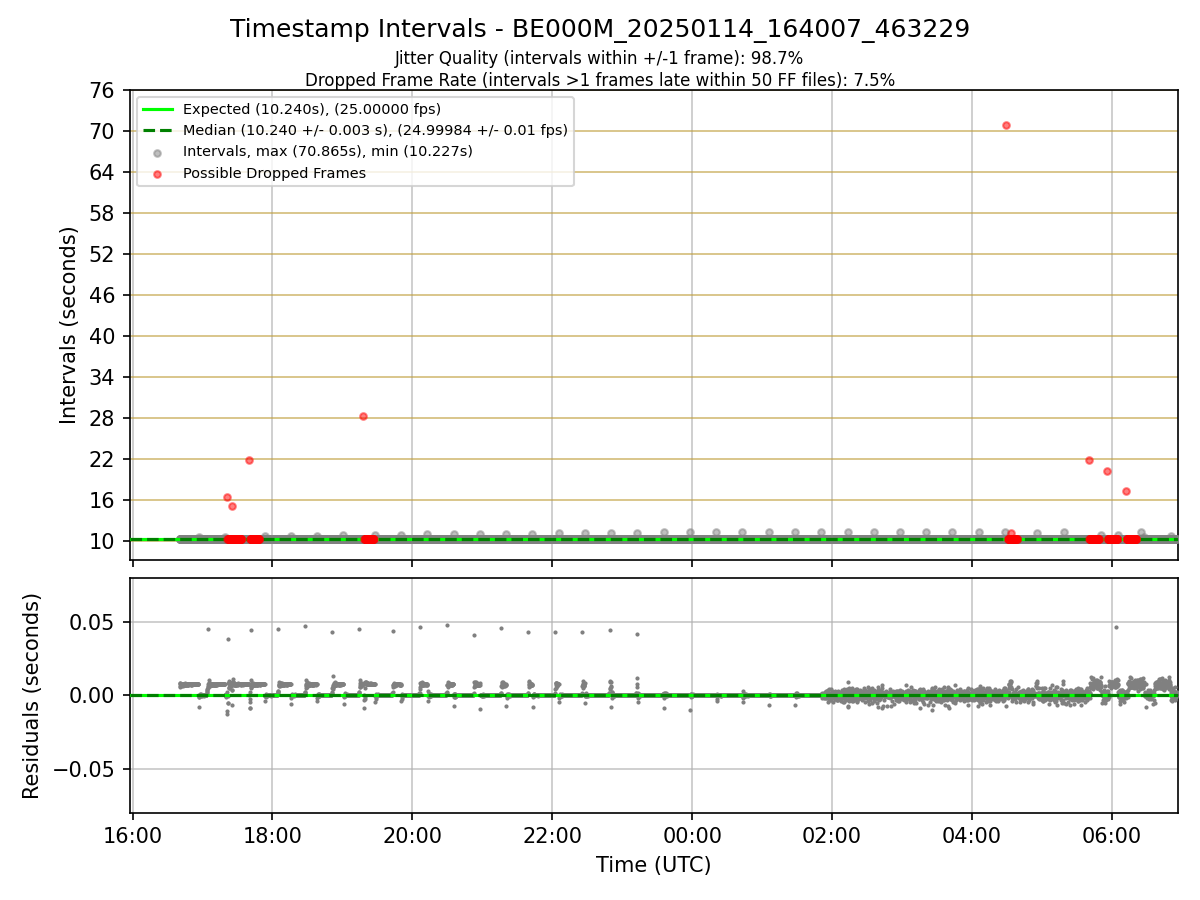Click the red point near 17 seconds after 06:00
Image resolution: width=1200 pixels, height=900 pixels.
click(x=1126, y=491)
